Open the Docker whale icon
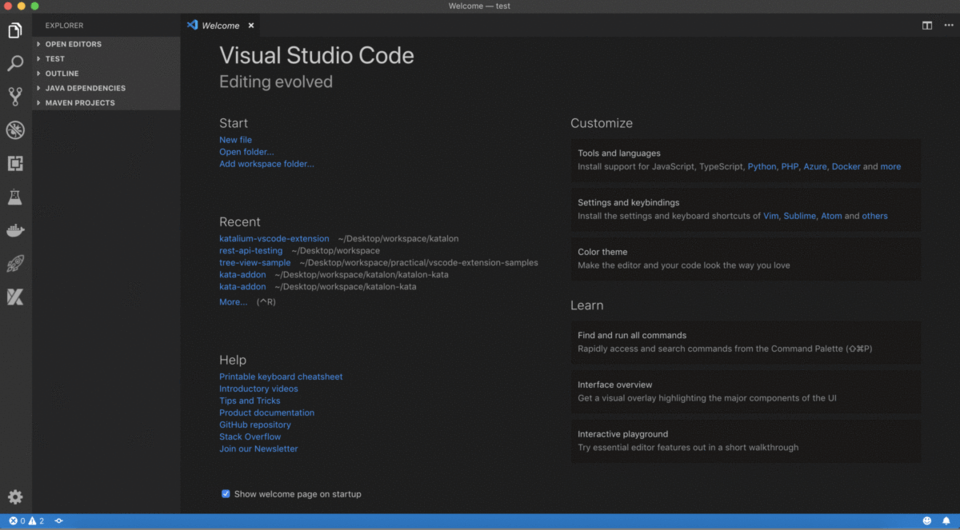This screenshot has height=530, width=960. click(15, 230)
